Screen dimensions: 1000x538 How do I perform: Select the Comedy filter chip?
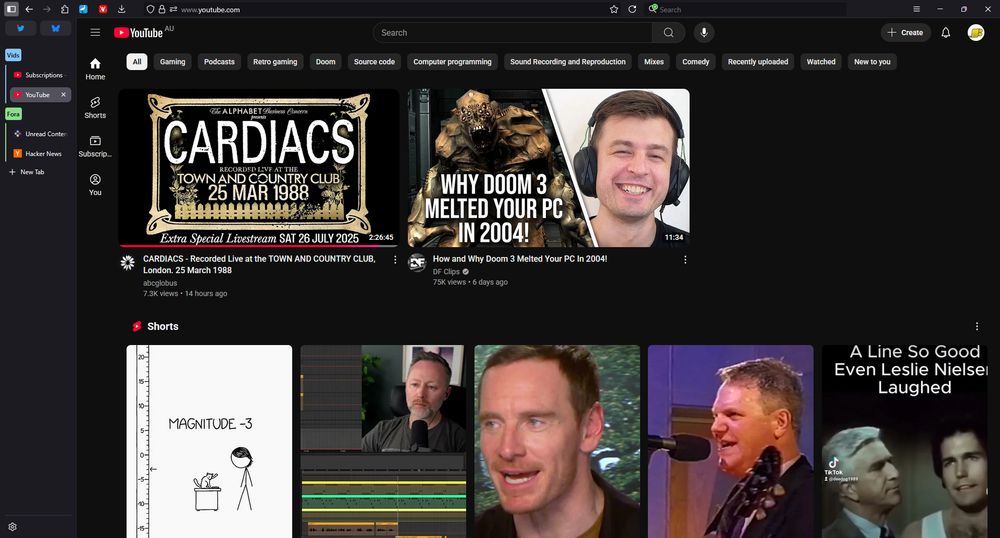696,62
